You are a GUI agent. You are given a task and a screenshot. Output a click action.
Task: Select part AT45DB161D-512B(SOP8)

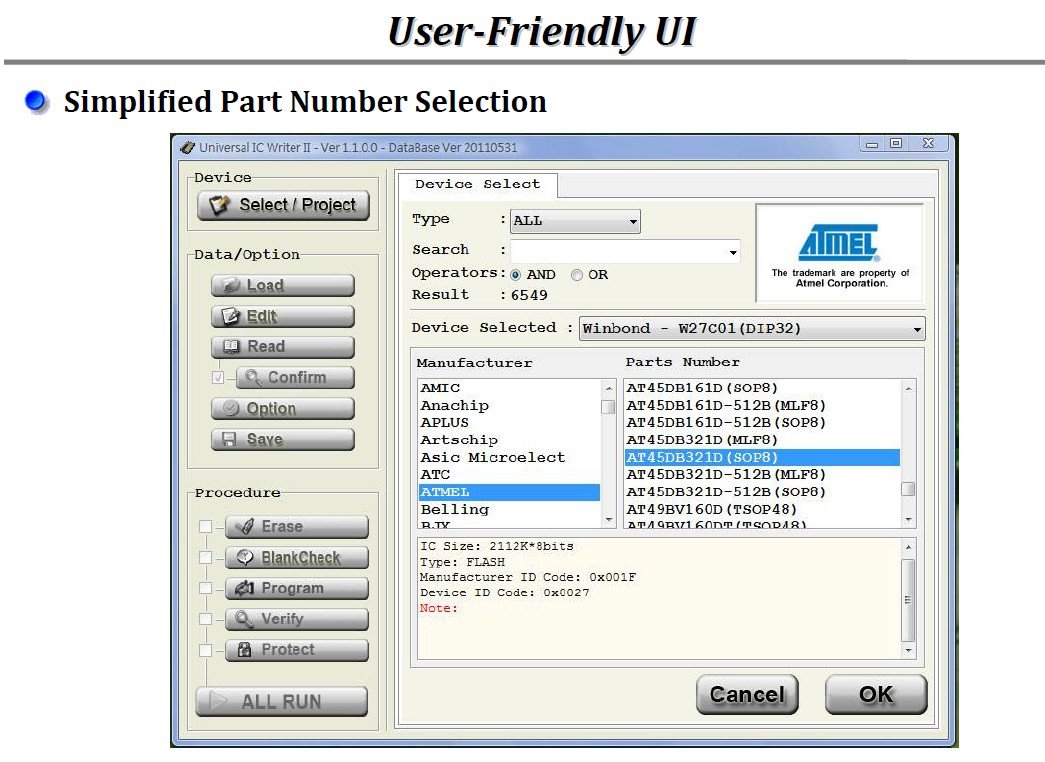pos(762,423)
